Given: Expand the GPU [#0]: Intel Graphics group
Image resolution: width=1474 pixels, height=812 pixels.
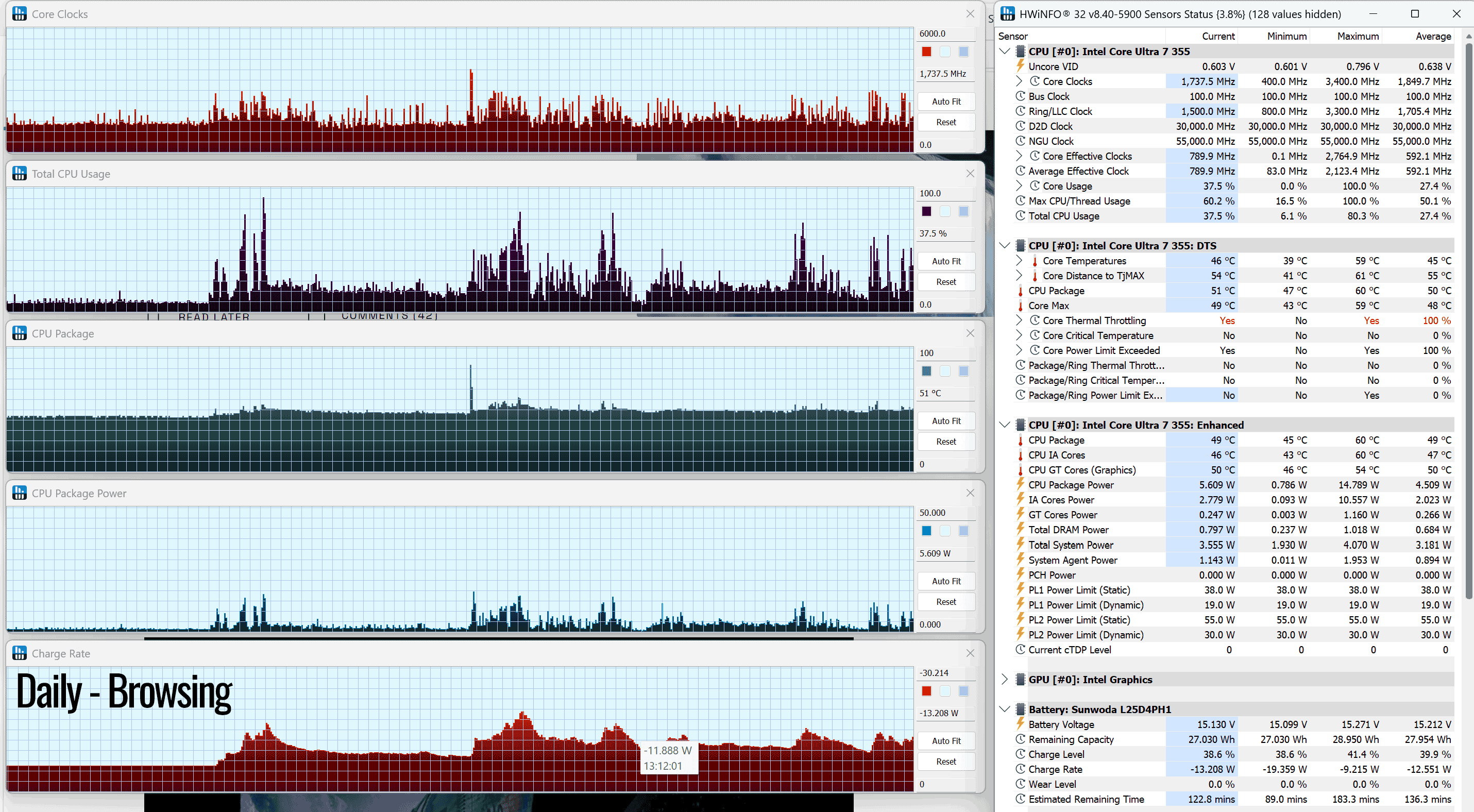Looking at the screenshot, I should click(1005, 679).
